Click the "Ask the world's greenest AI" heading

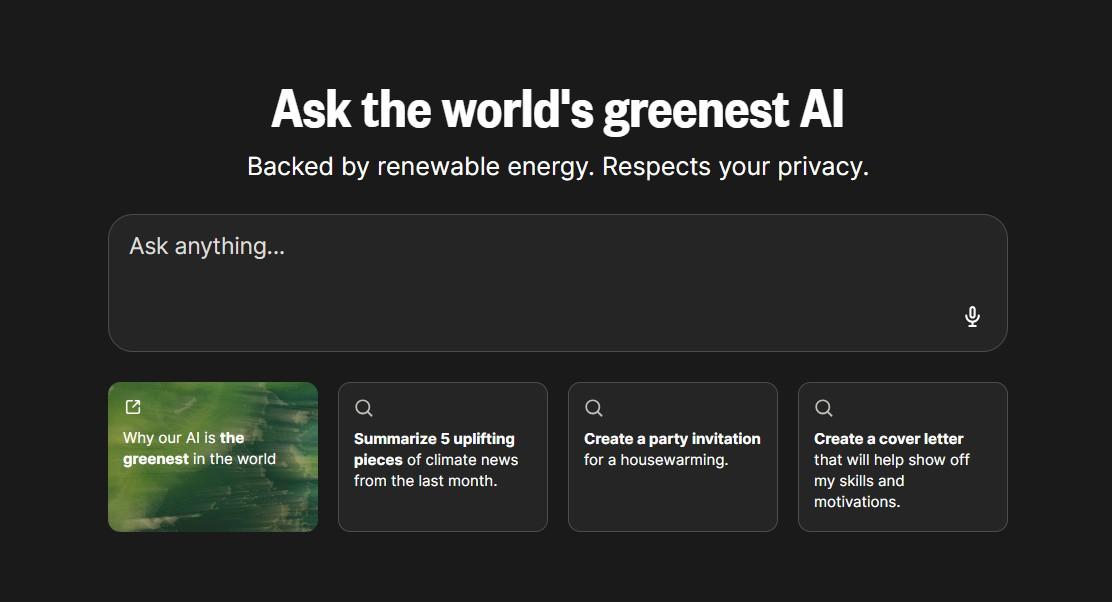pos(557,109)
